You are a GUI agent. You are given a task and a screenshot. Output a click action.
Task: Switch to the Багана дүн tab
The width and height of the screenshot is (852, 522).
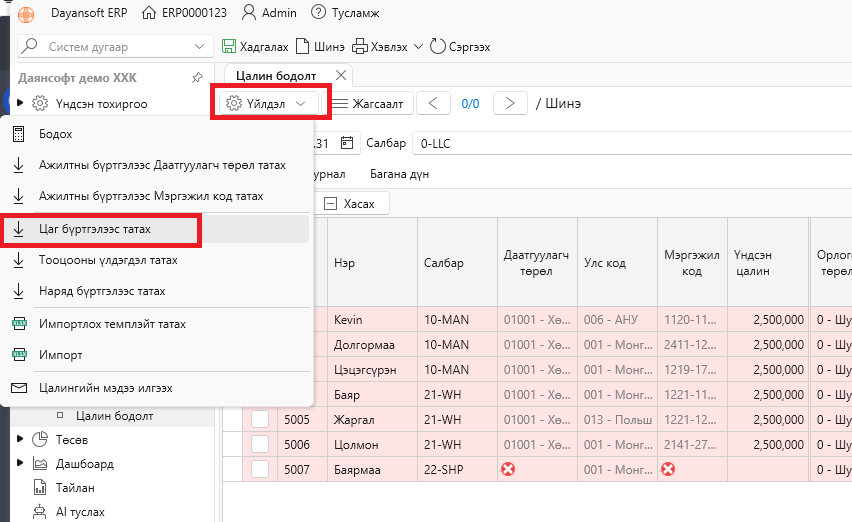(x=399, y=174)
